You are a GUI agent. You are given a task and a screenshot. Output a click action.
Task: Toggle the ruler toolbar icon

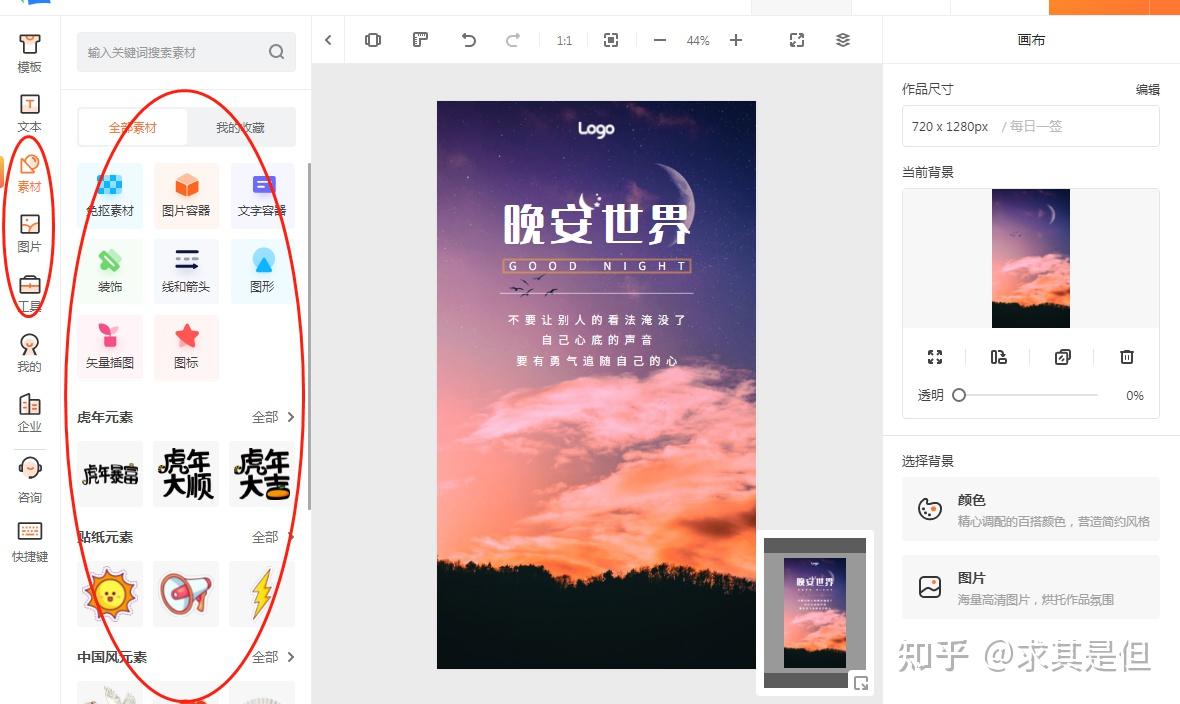420,40
